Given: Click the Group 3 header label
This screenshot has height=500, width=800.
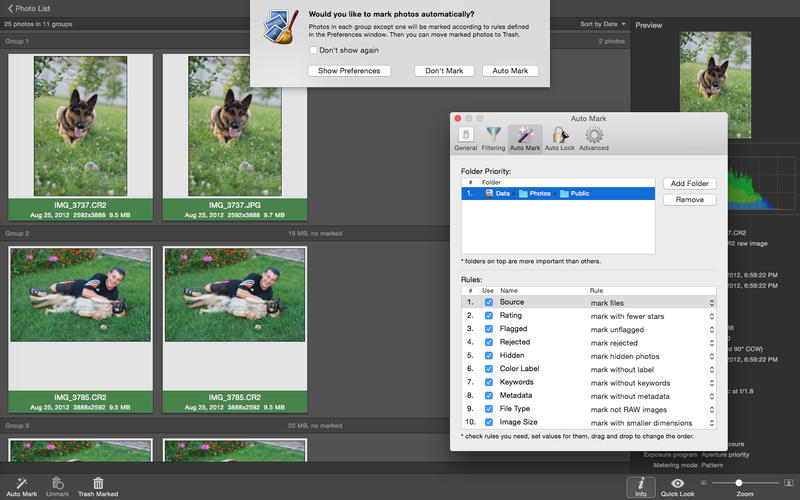Looking at the screenshot, I should click(17, 426).
